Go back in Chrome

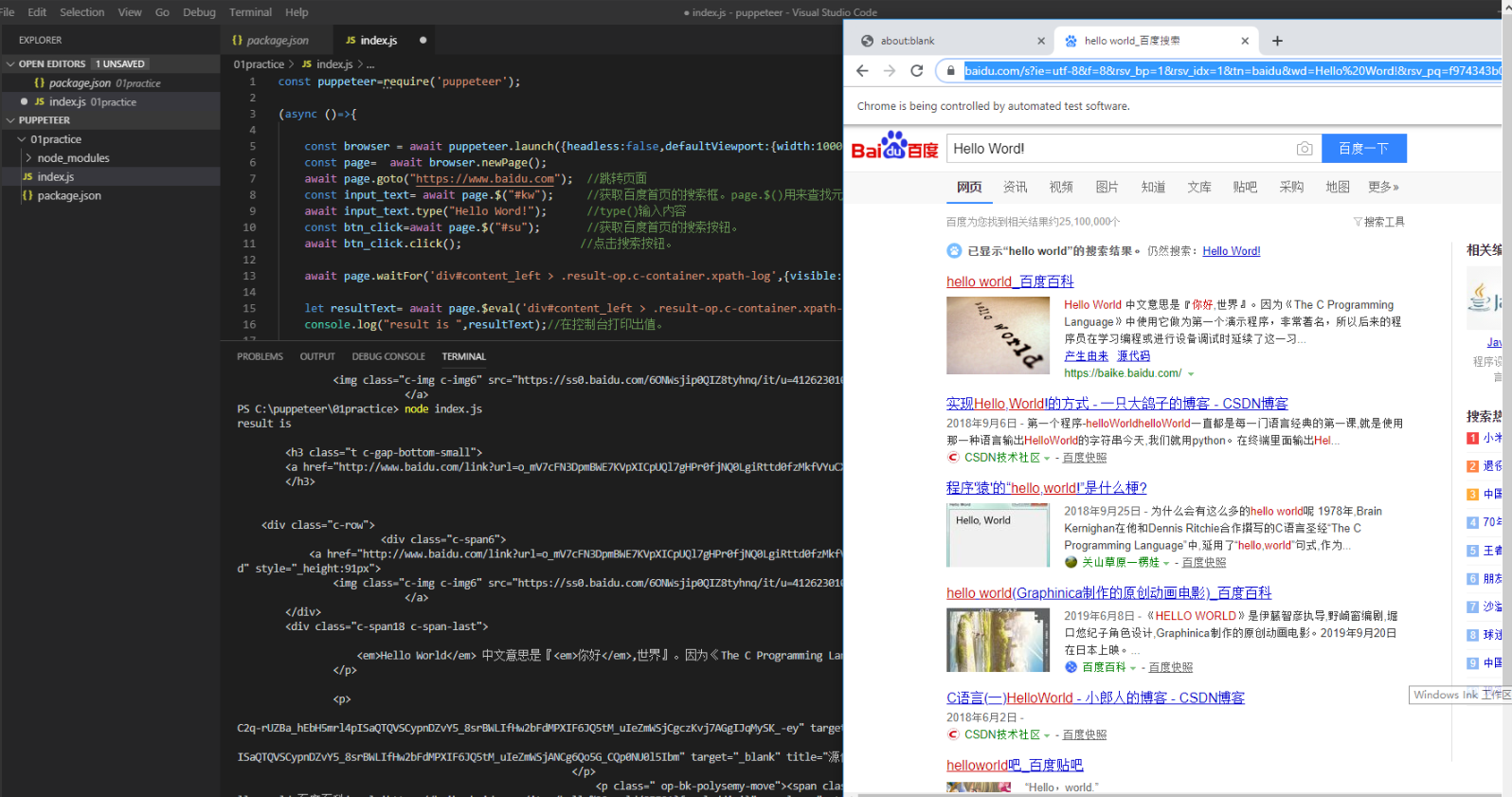click(x=861, y=71)
